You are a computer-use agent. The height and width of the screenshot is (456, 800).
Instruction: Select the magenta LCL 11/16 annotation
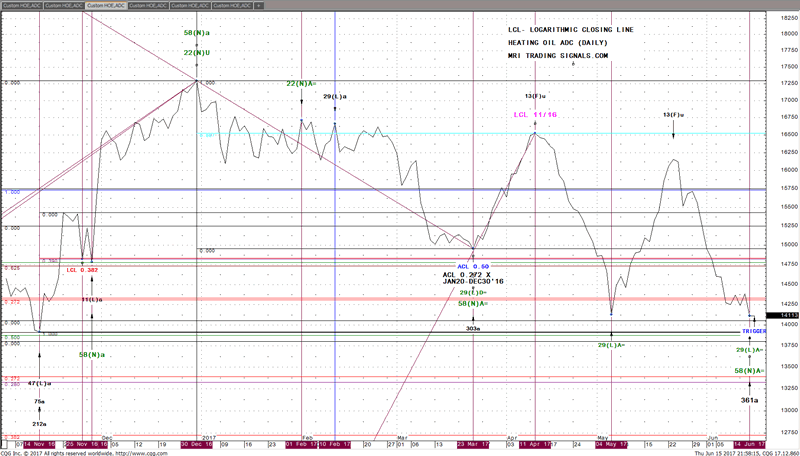pyautogui.click(x=534, y=115)
